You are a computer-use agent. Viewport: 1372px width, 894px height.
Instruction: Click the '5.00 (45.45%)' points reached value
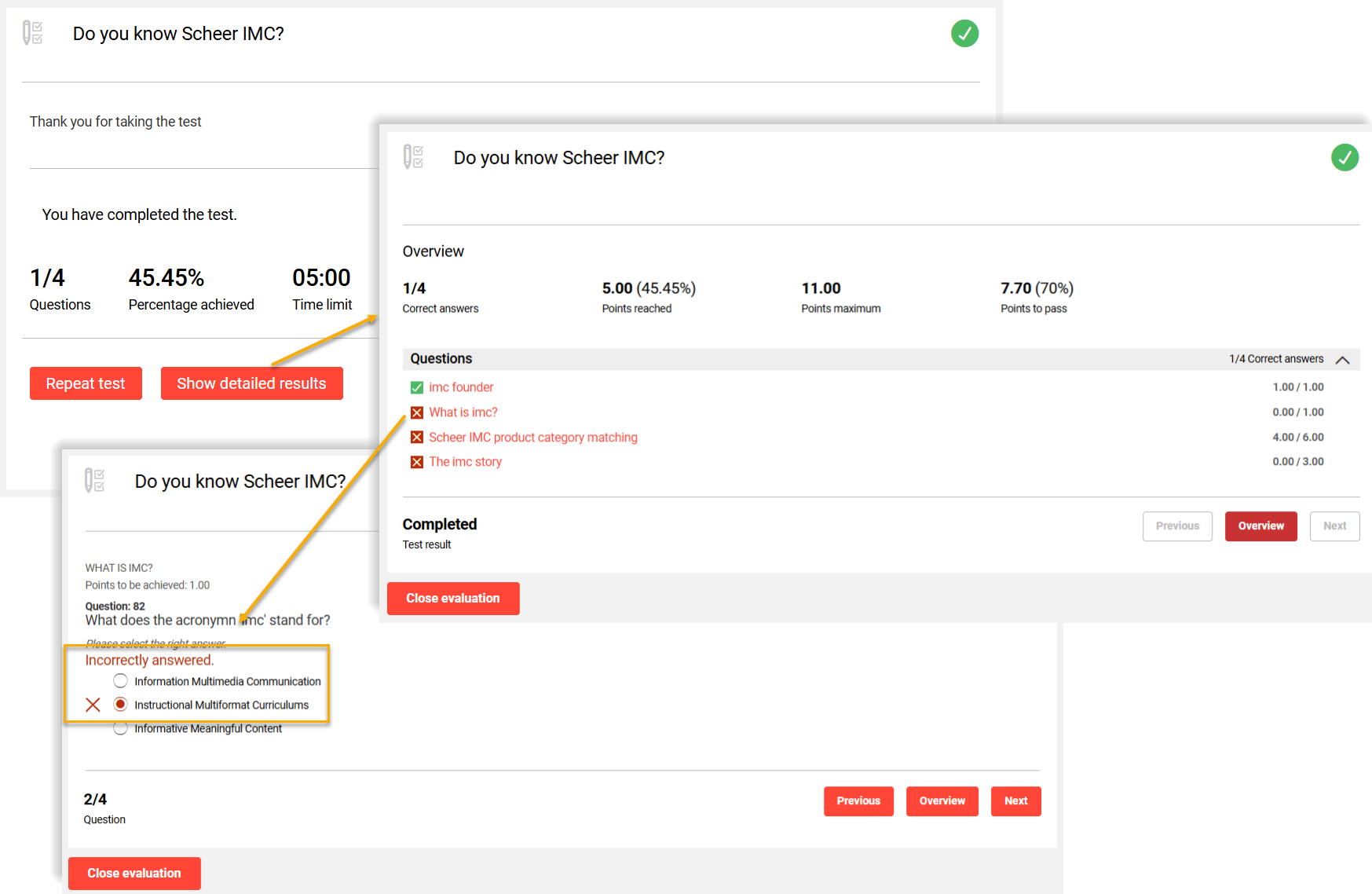[x=649, y=288]
